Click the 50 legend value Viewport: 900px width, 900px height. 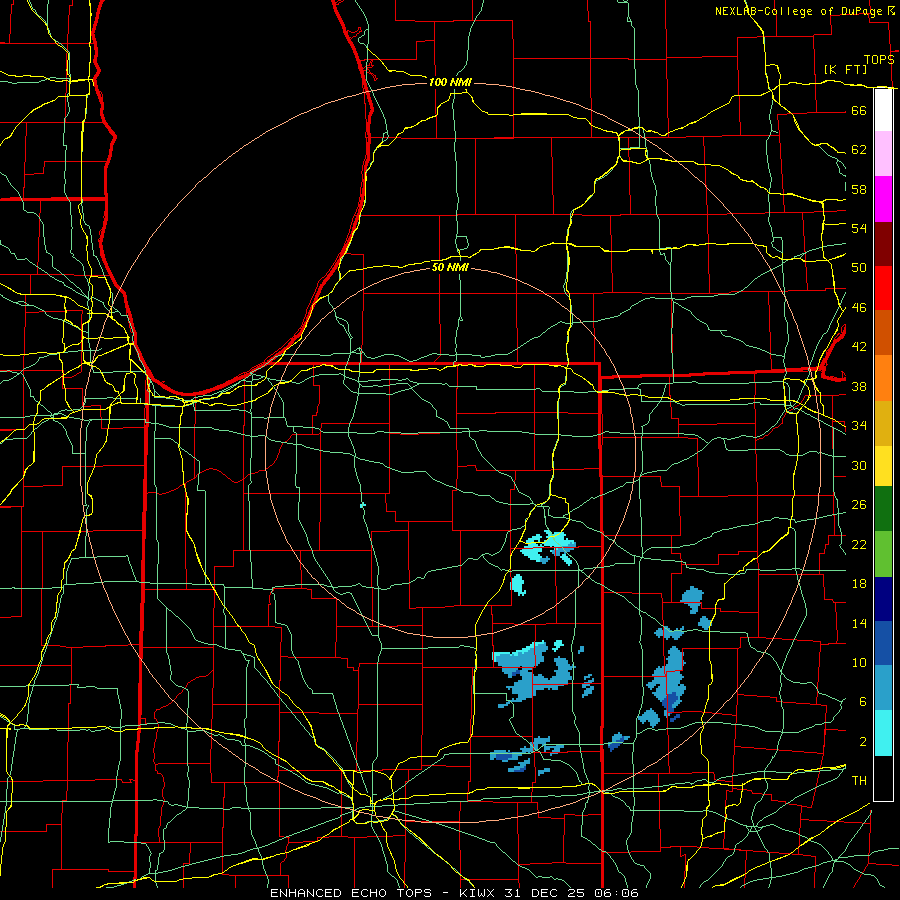coord(859,268)
